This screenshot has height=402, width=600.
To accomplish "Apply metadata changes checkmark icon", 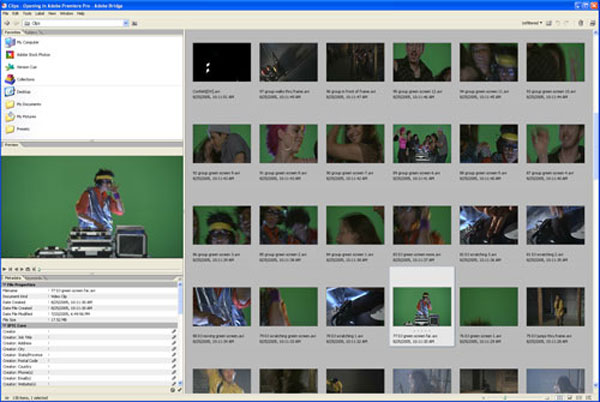I will (x=179, y=390).
